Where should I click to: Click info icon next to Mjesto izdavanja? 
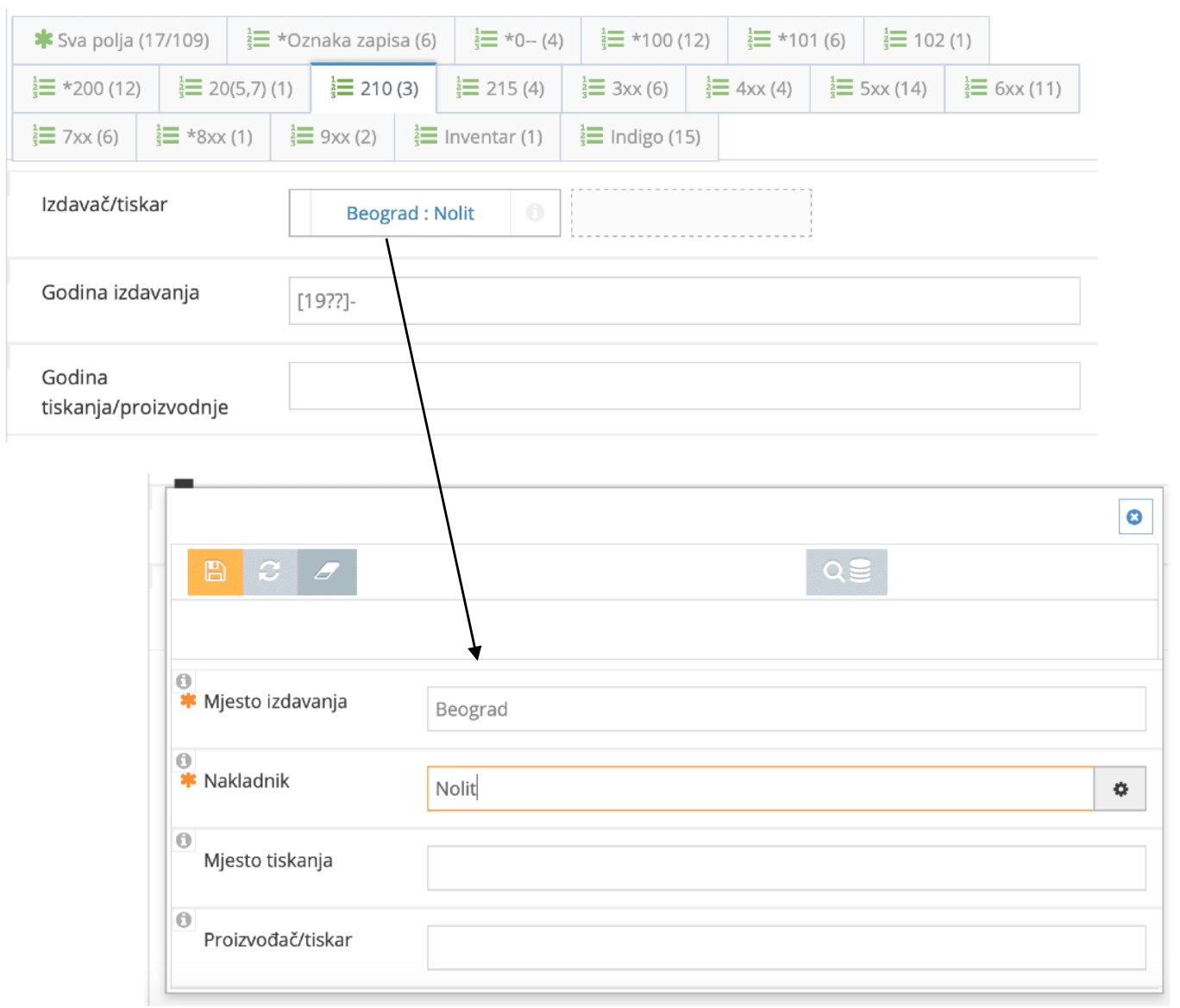(184, 681)
